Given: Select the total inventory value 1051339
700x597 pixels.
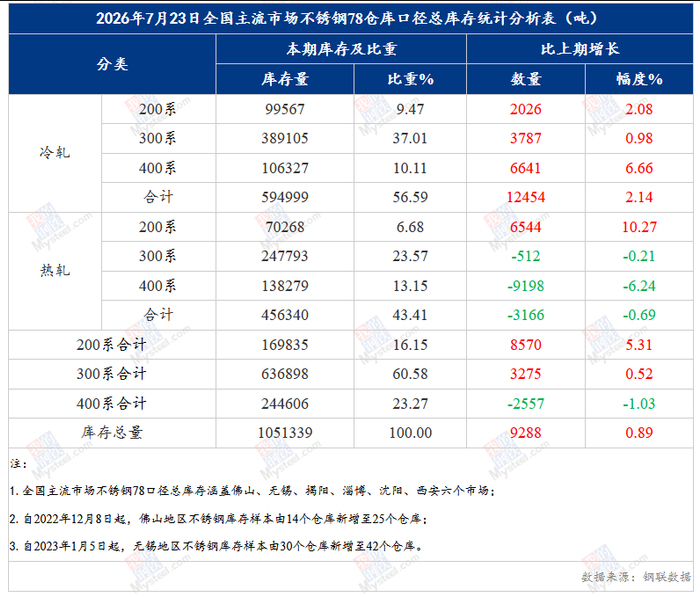Looking at the screenshot, I should pos(285,433).
